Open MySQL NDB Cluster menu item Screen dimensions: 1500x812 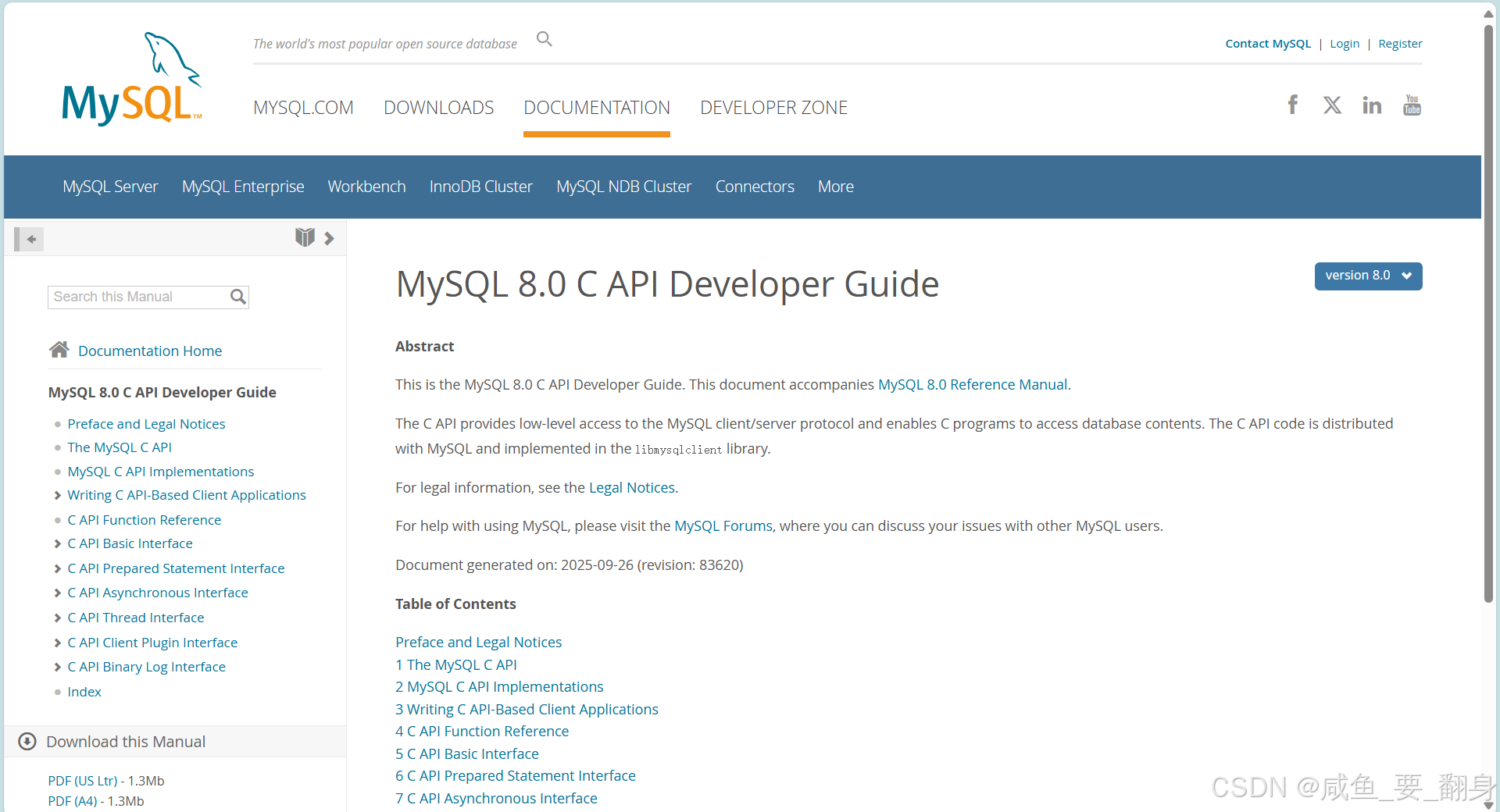pyautogui.click(x=623, y=187)
